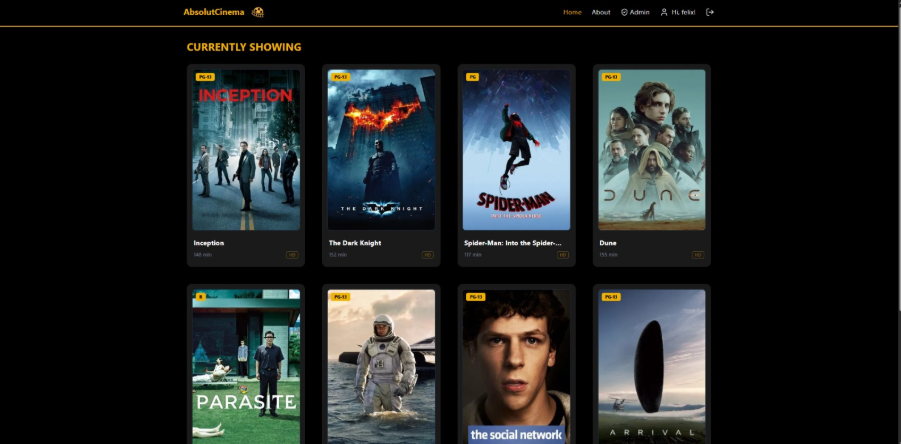Viewport: 901px width, 444px height.
Task: Click the logout arrow icon
Action: coord(710,12)
